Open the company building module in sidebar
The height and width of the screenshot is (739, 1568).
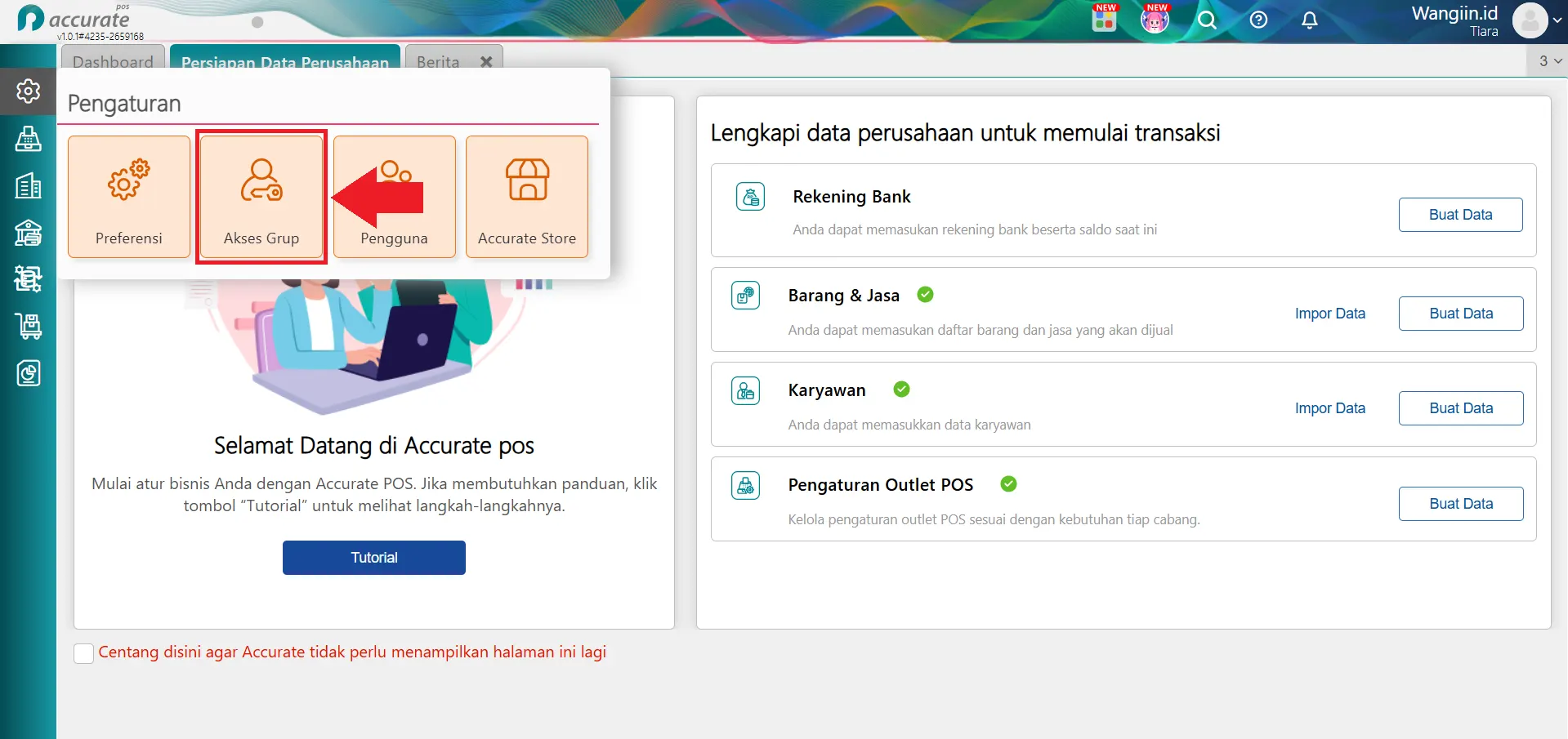28,186
